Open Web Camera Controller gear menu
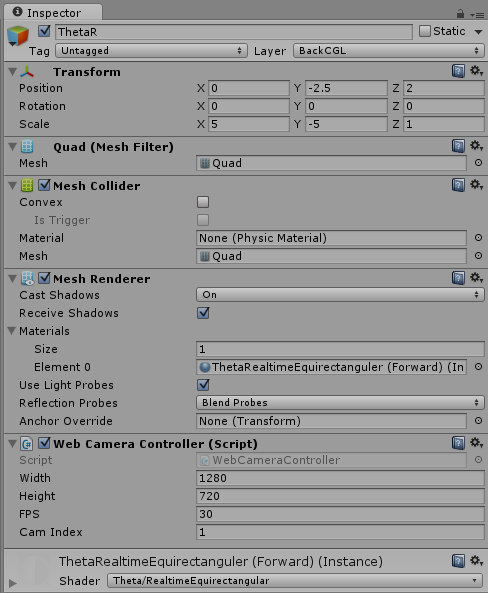 476,442
